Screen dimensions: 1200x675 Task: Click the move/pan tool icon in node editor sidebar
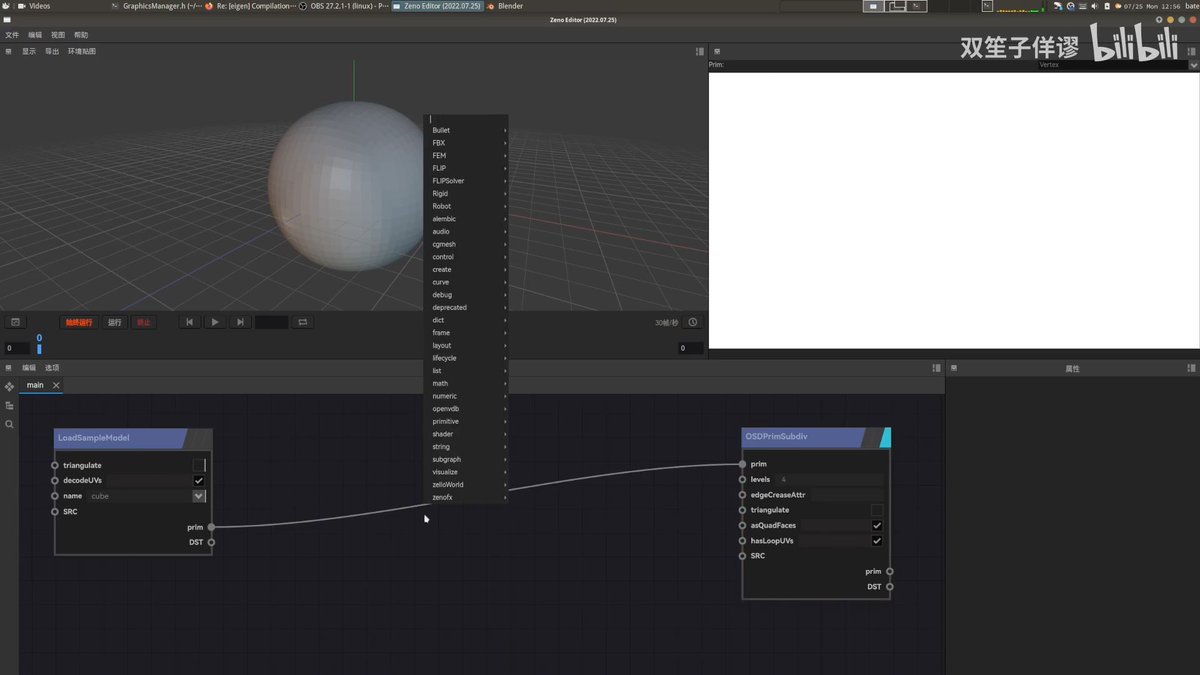tap(9, 386)
